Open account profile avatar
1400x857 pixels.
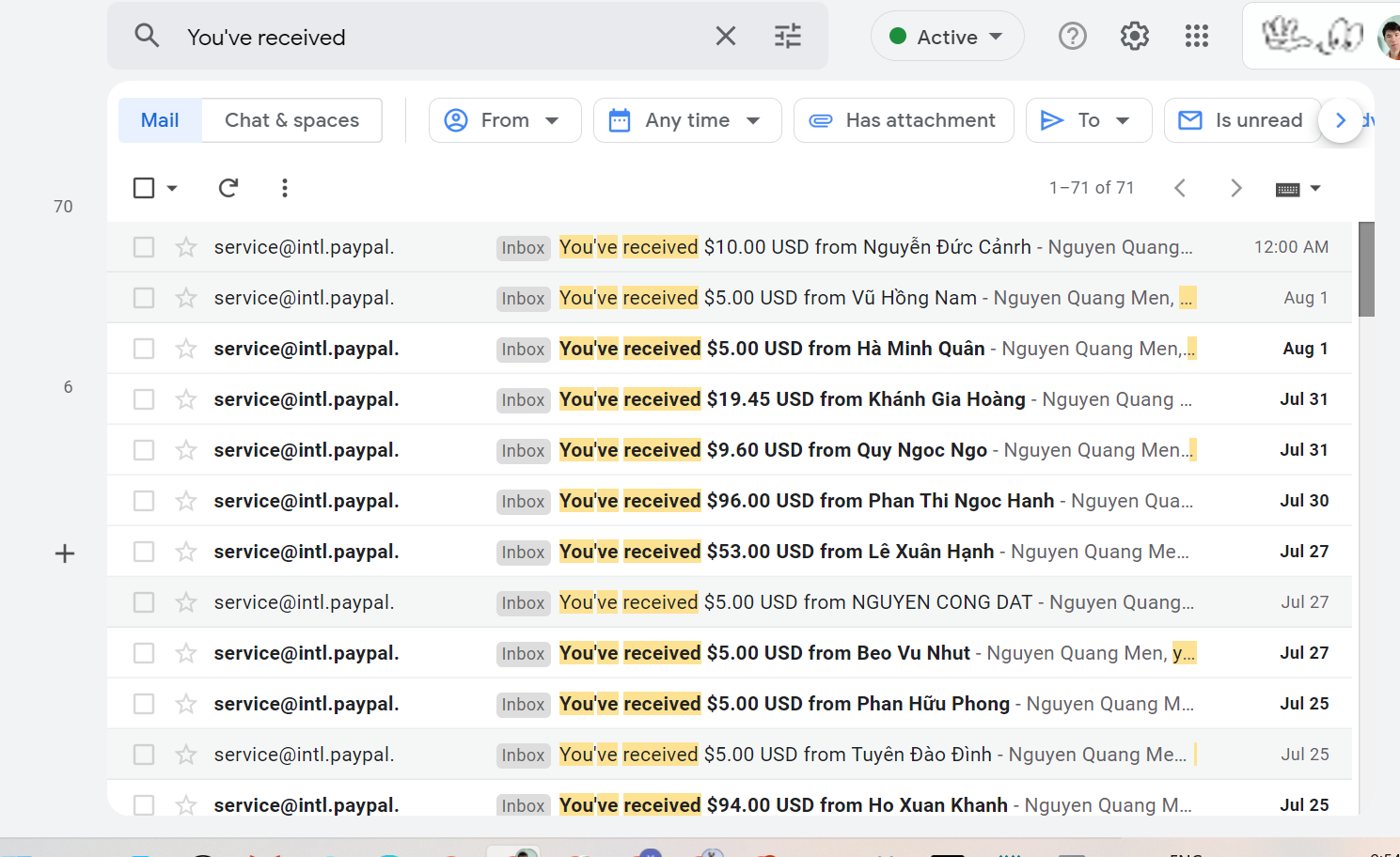pyautogui.click(x=1390, y=38)
